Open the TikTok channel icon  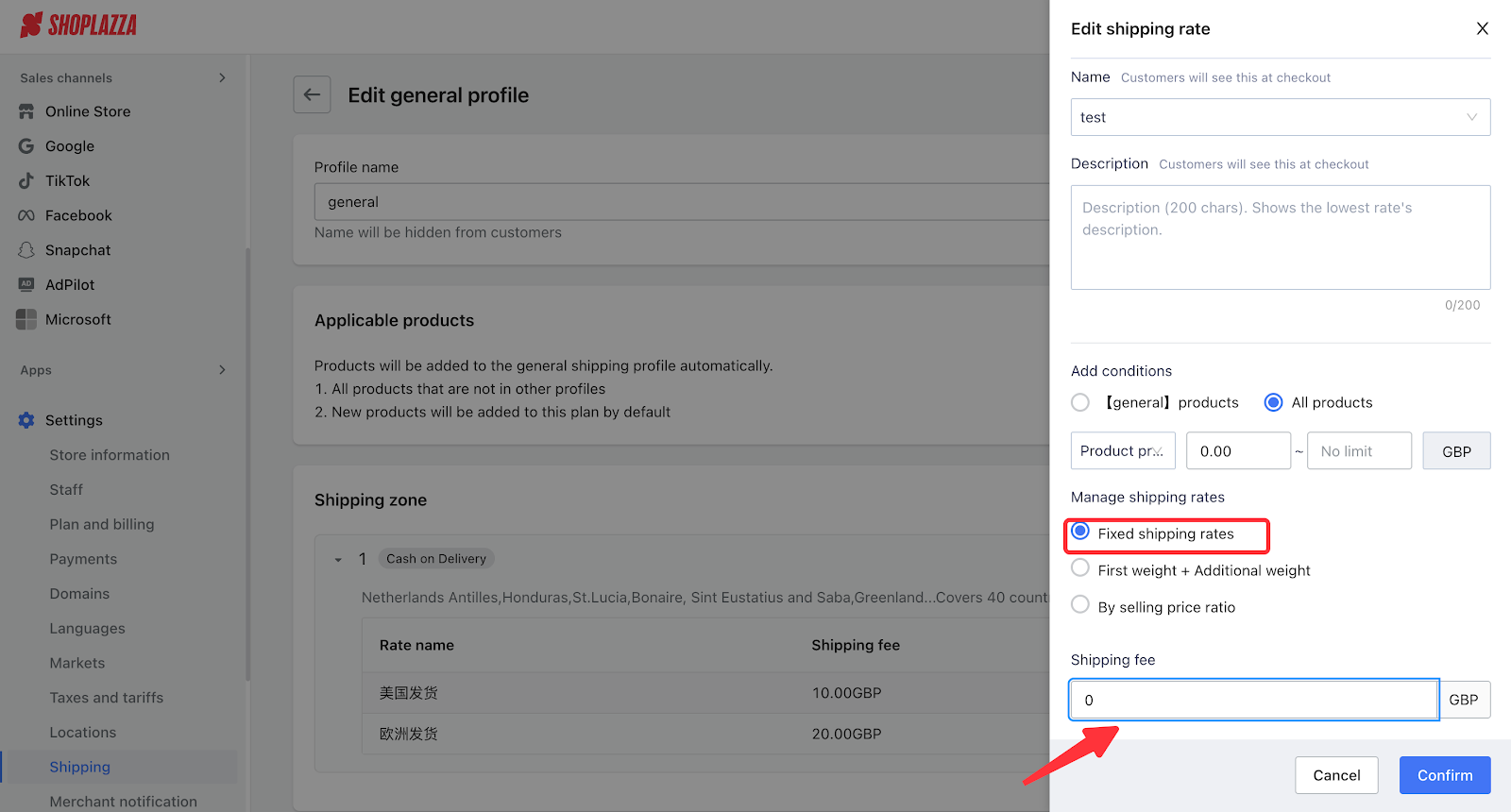[x=26, y=180]
